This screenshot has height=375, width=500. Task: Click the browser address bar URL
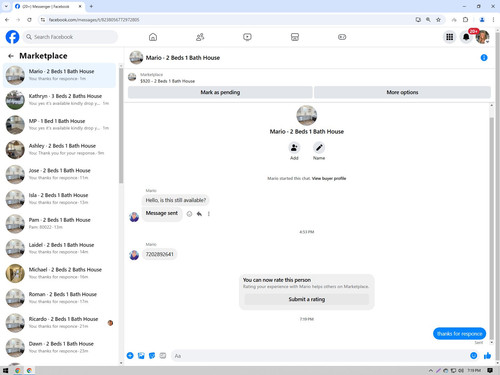point(94,20)
